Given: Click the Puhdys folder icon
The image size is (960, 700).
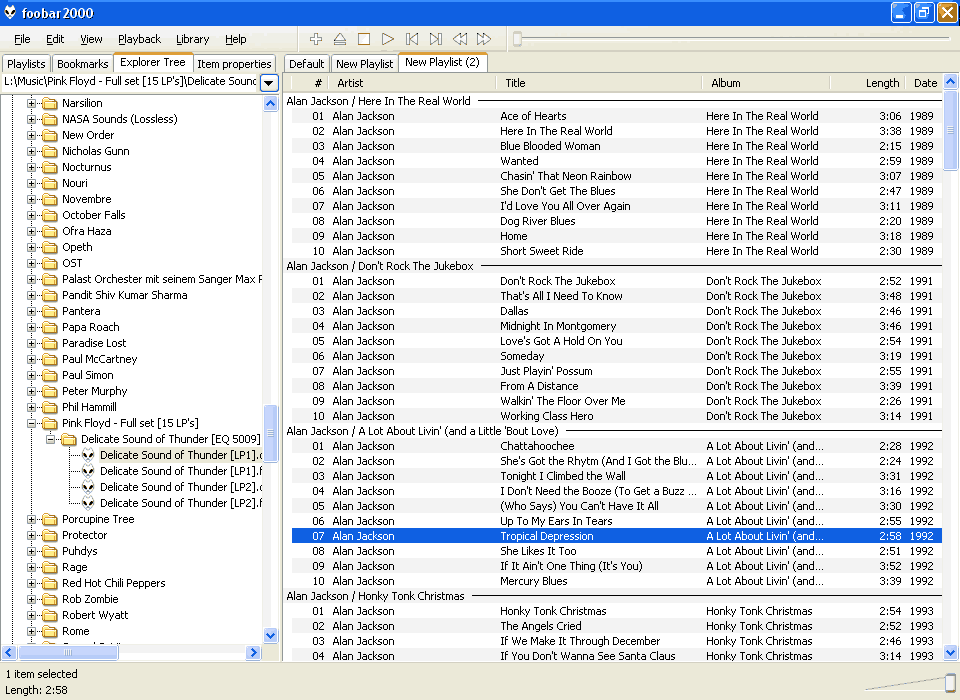Looking at the screenshot, I should click(x=50, y=551).
